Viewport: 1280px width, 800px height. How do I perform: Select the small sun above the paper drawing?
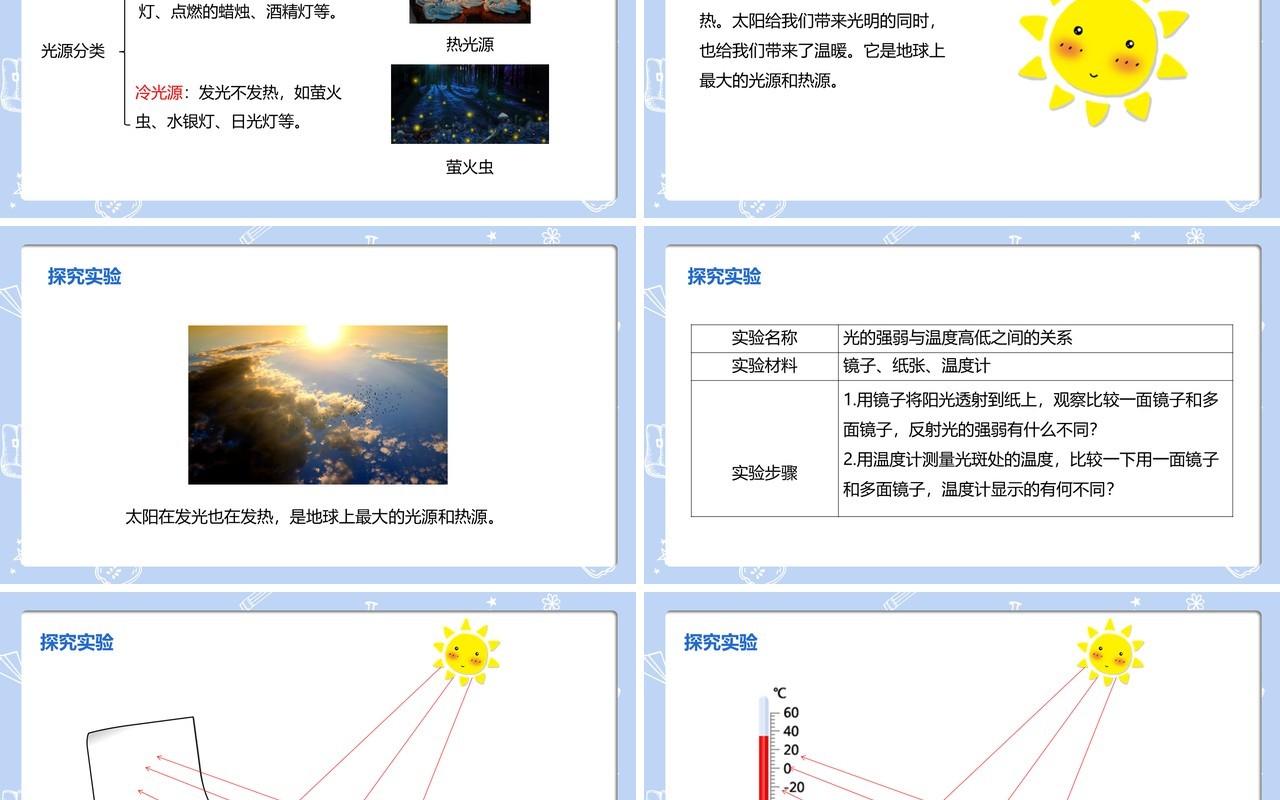(x=466, y=652)
